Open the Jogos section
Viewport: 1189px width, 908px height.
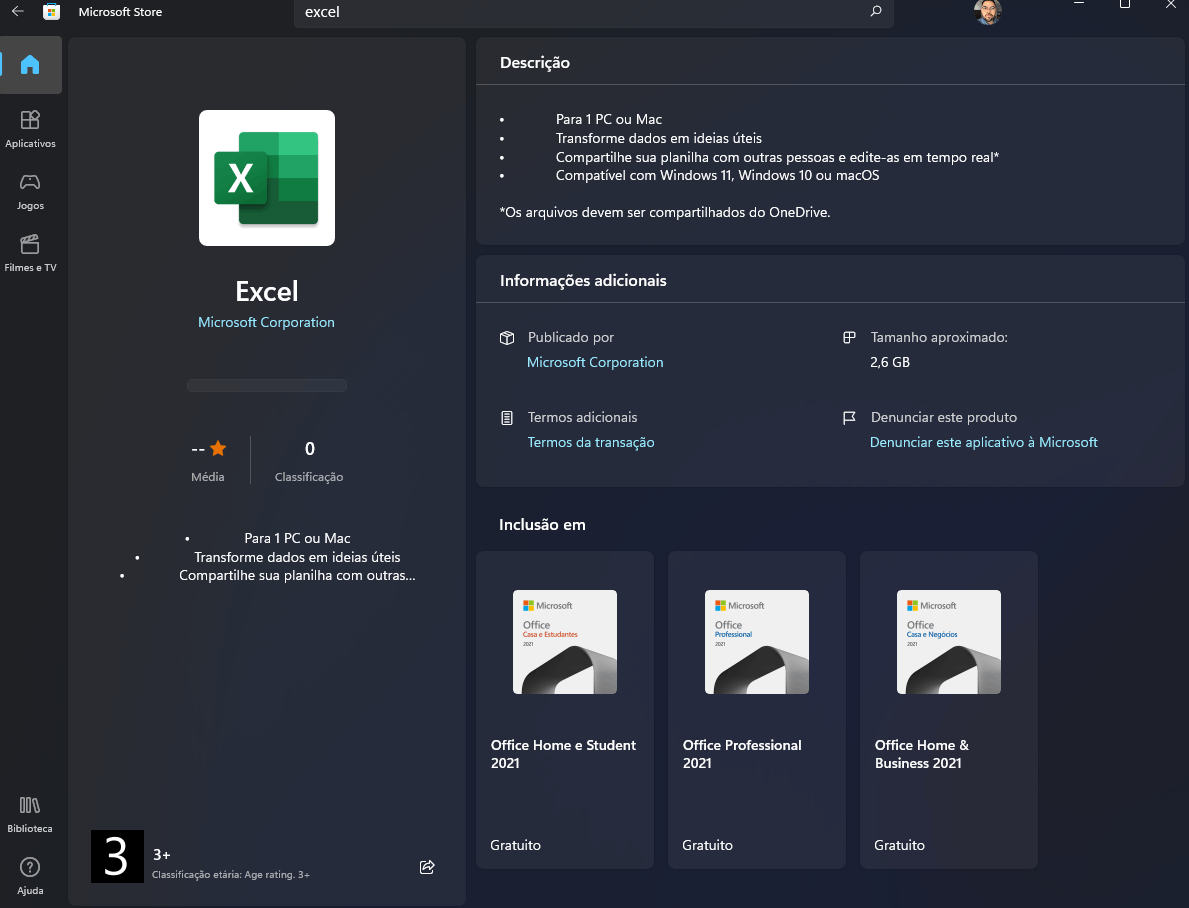30,190
